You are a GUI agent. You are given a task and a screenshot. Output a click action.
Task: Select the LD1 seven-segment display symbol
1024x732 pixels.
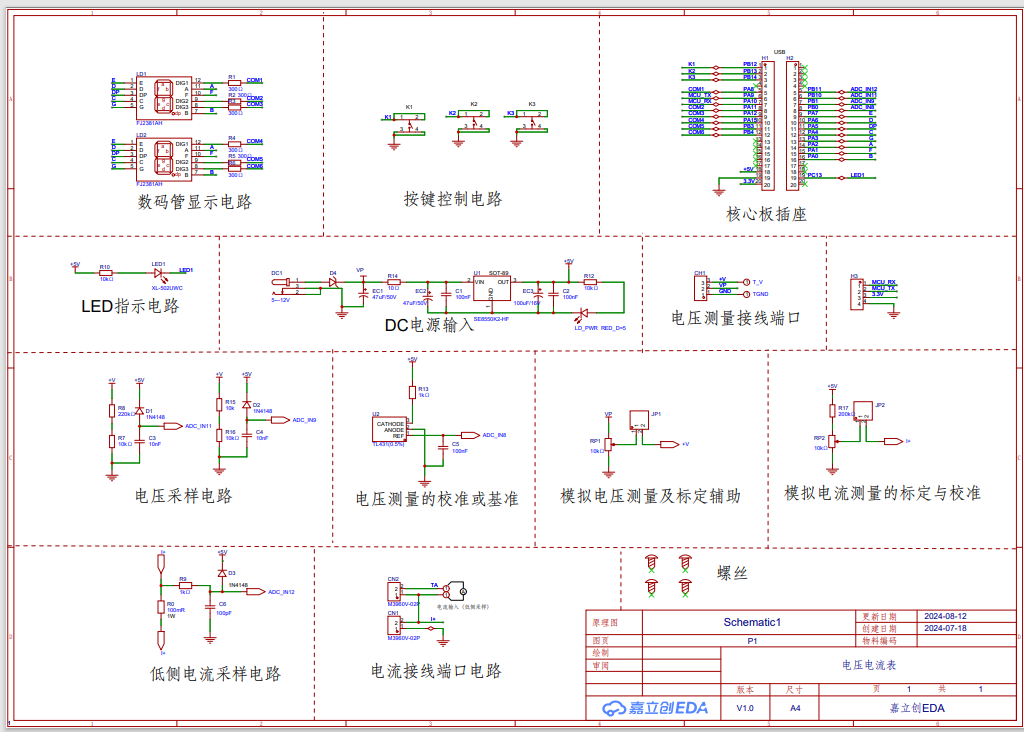pyautogui.click(x=164, y=97)
